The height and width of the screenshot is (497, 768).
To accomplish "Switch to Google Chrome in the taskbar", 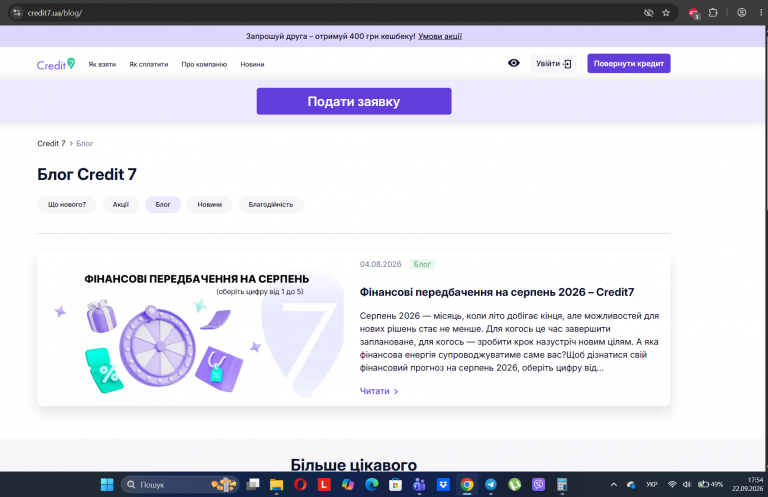I will coord(467,485).
